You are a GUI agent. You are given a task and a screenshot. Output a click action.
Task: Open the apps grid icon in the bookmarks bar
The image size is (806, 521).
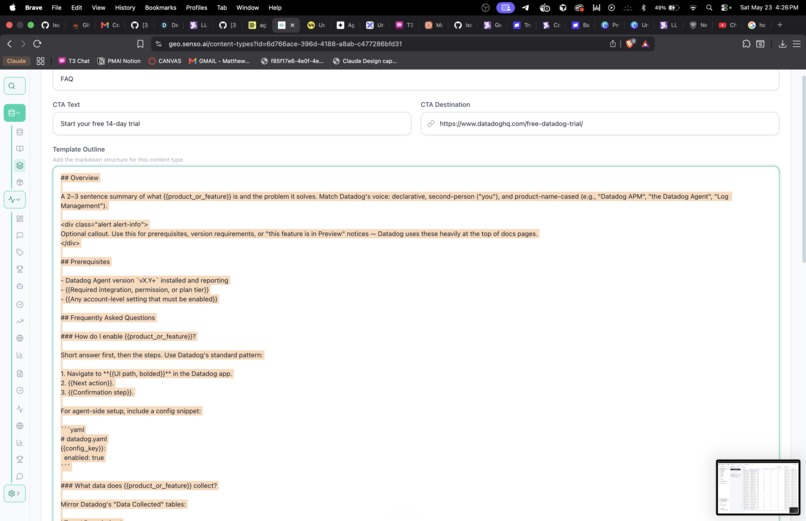pos(41,61)
